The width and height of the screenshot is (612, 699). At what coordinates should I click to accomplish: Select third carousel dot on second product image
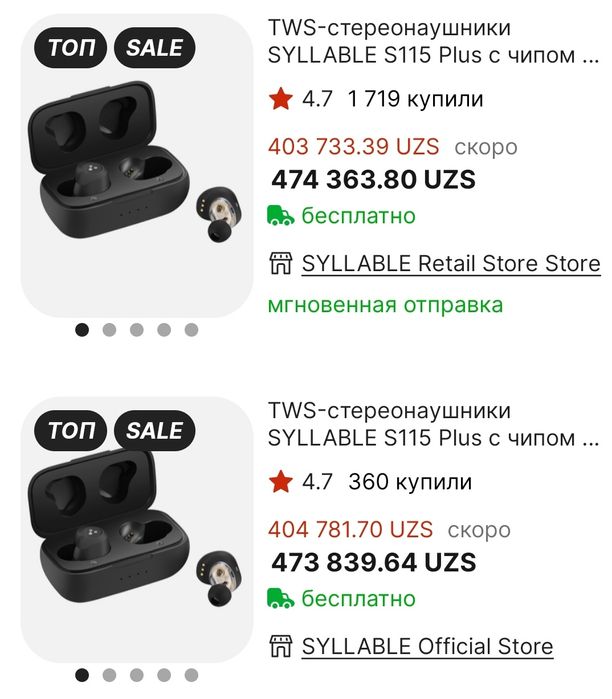point(136,675)
